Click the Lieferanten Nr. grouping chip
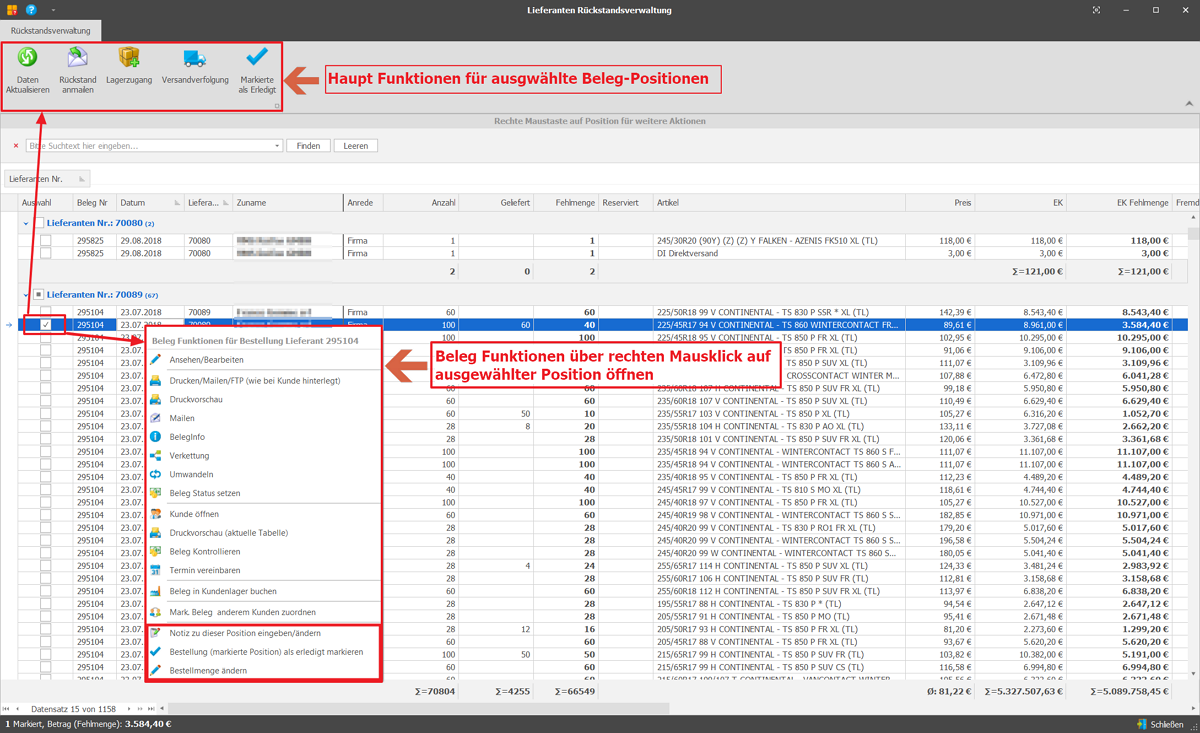The image size is (1200, 733). coord(47,179)
